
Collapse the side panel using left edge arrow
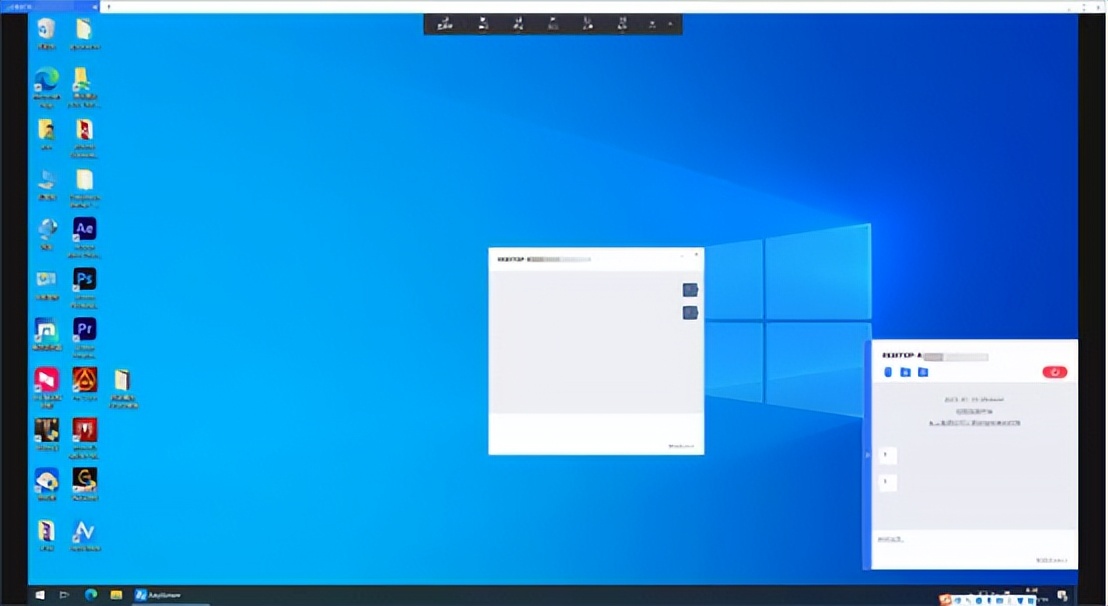(x=867, y=455)
